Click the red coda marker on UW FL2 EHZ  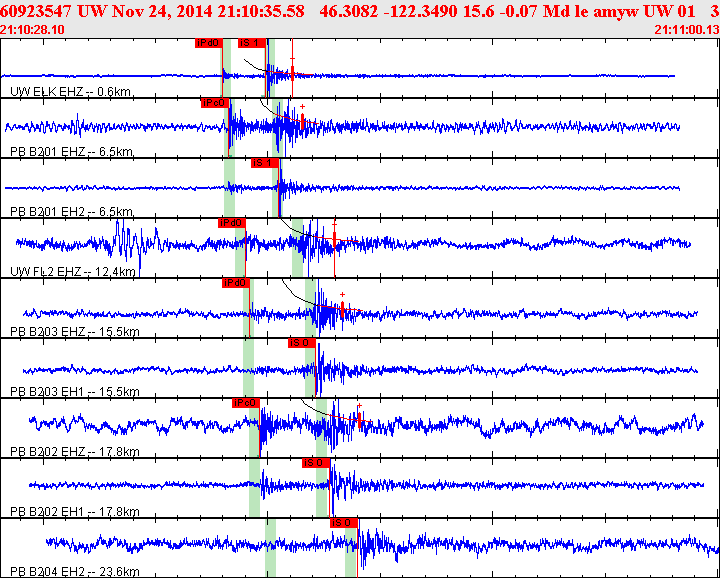(335, 239)
